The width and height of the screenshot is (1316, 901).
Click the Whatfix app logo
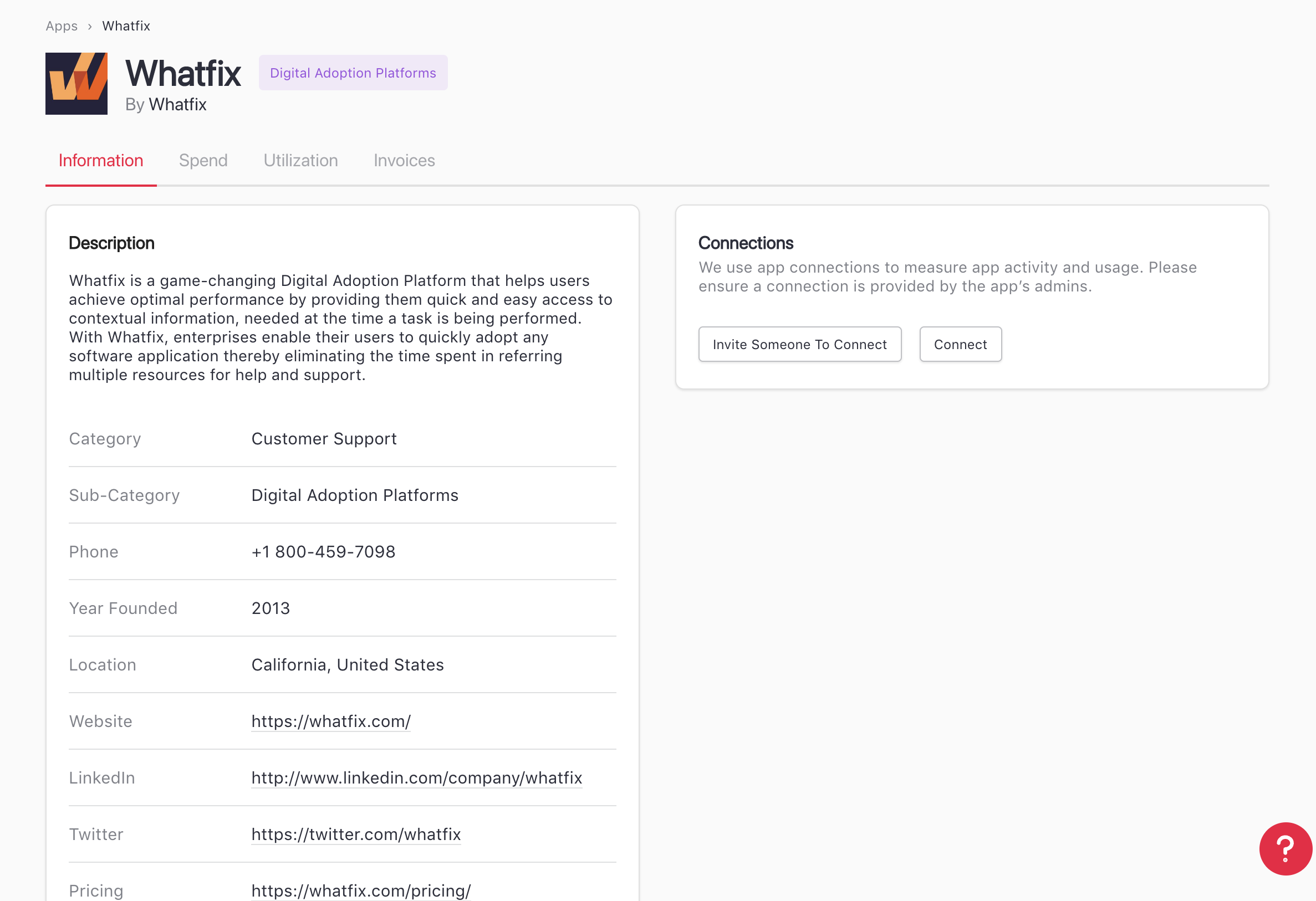click(x=76, y=84)
